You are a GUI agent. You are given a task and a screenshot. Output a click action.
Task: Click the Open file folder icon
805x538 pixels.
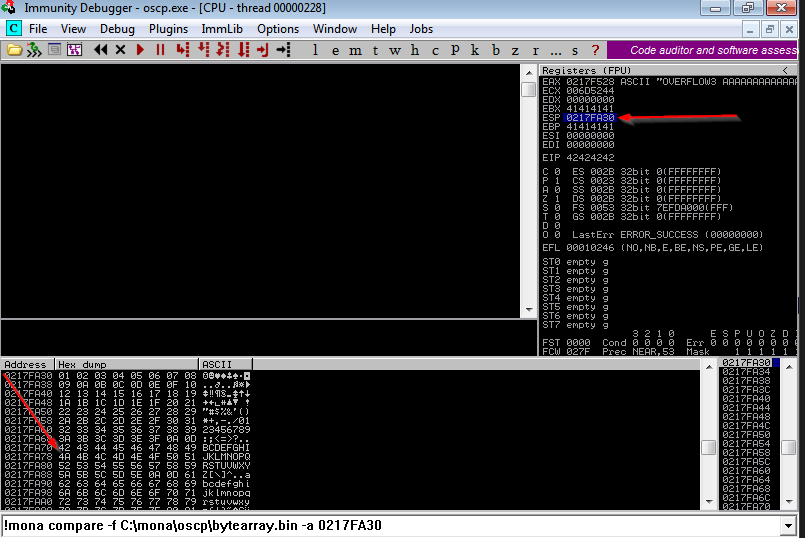14,50
